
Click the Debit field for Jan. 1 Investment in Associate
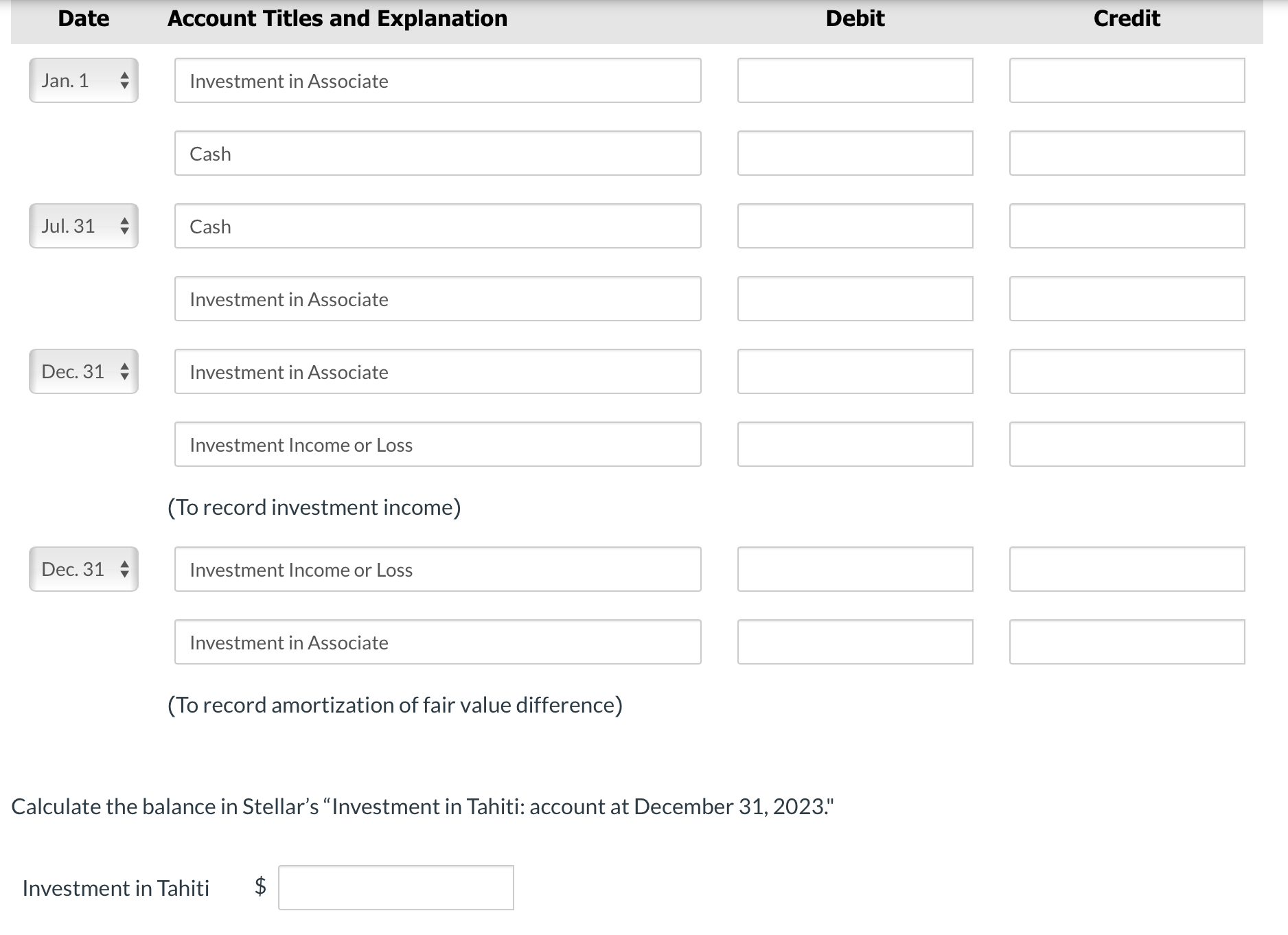click(x=855, y=80)
